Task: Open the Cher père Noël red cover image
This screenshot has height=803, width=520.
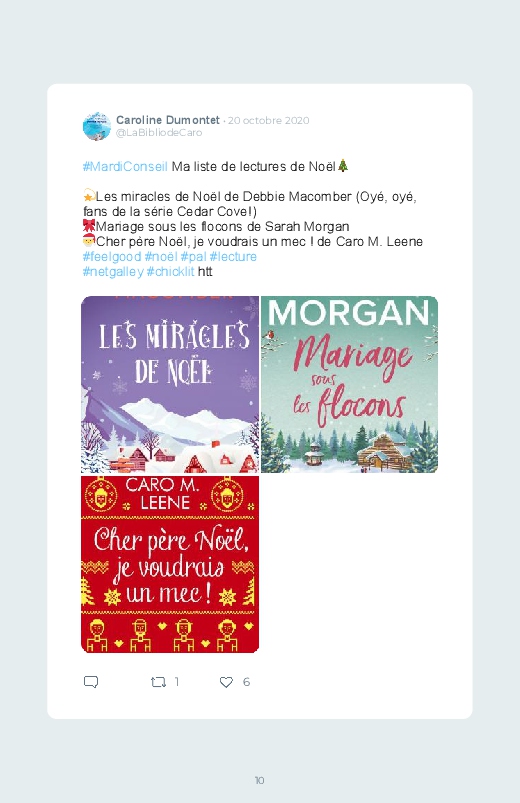Action: [170, 564]
